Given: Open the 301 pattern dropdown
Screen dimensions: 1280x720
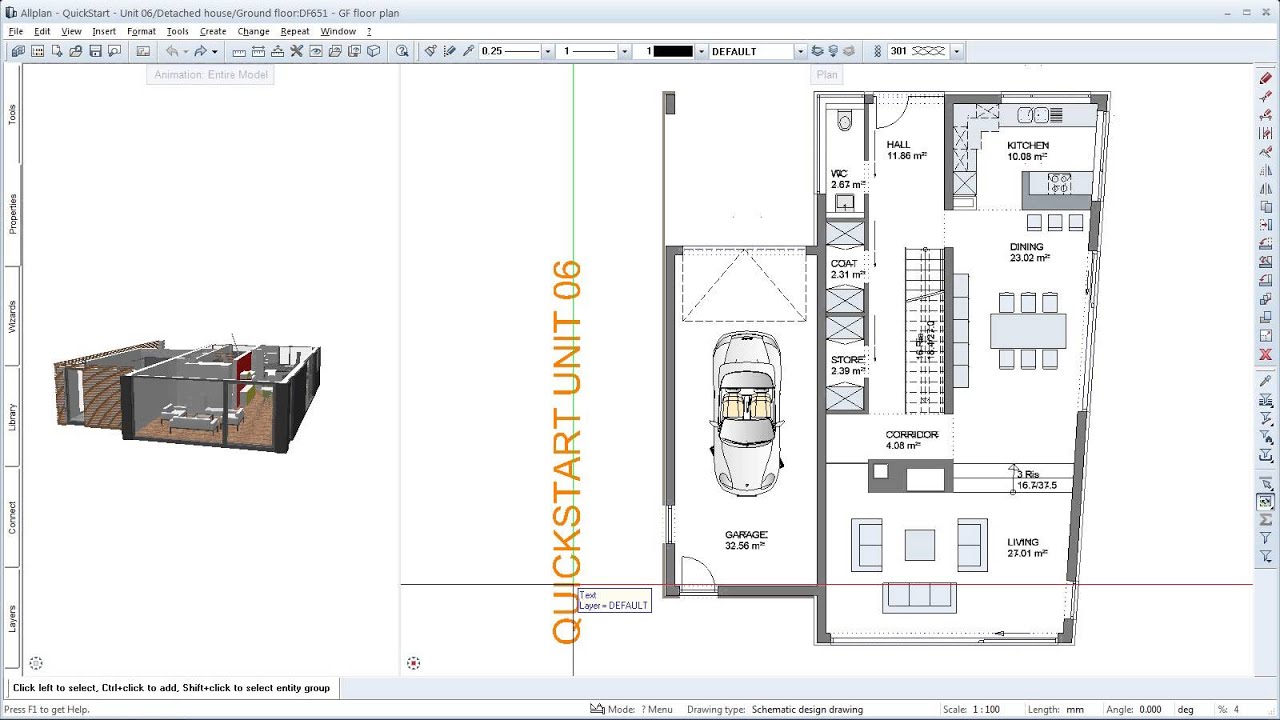Looking at the screenshot, I should coord(957,51).
